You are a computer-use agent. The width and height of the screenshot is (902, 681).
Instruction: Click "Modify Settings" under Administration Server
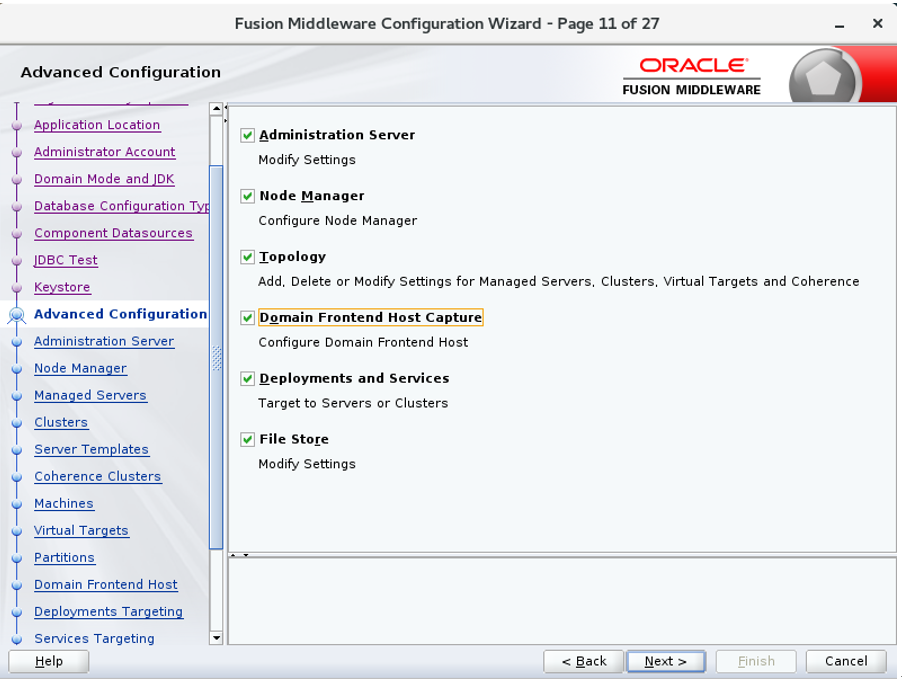(x=307, y=160)
